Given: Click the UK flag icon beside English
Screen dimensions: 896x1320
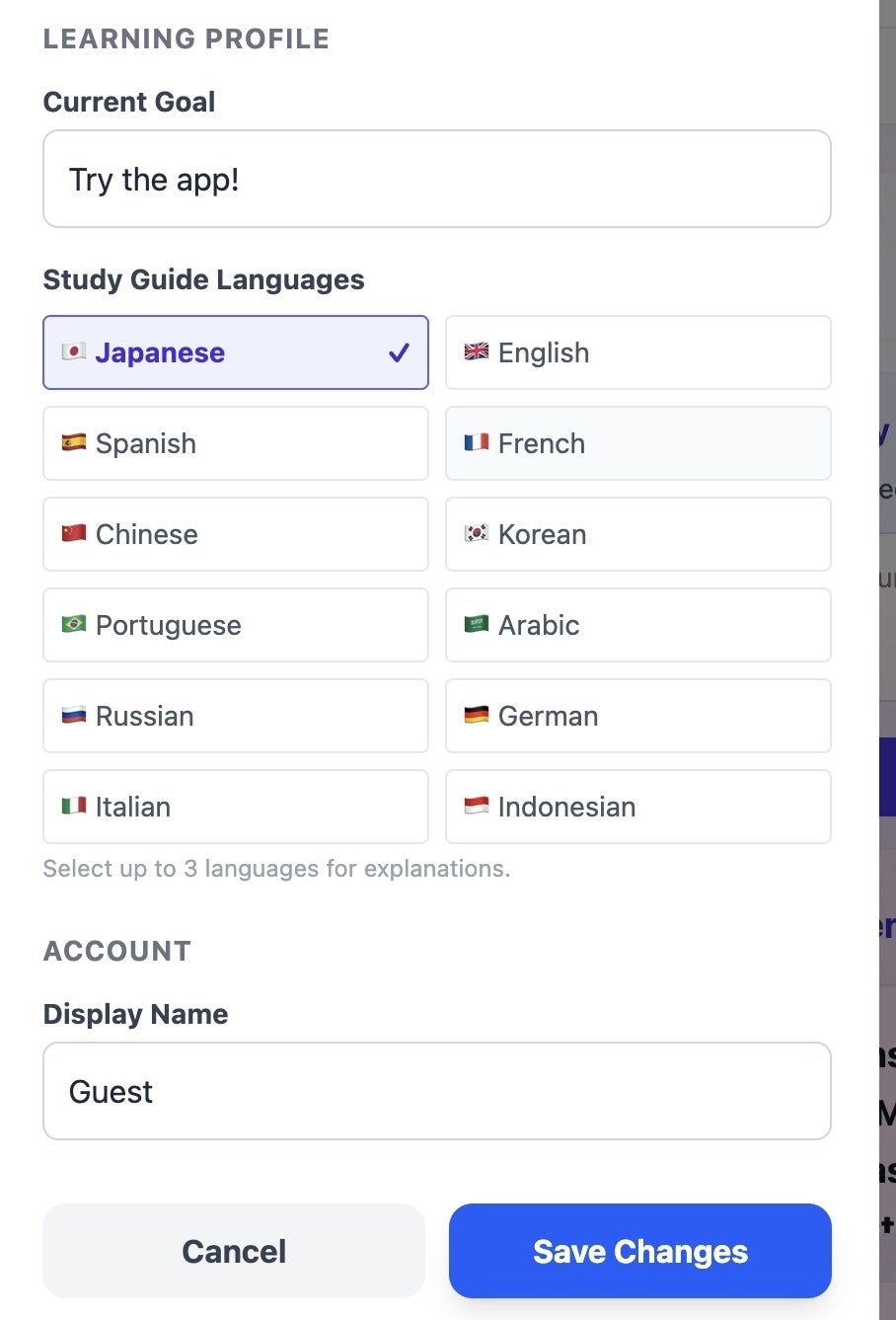Looking at the screenshot, I should point(477,352).
